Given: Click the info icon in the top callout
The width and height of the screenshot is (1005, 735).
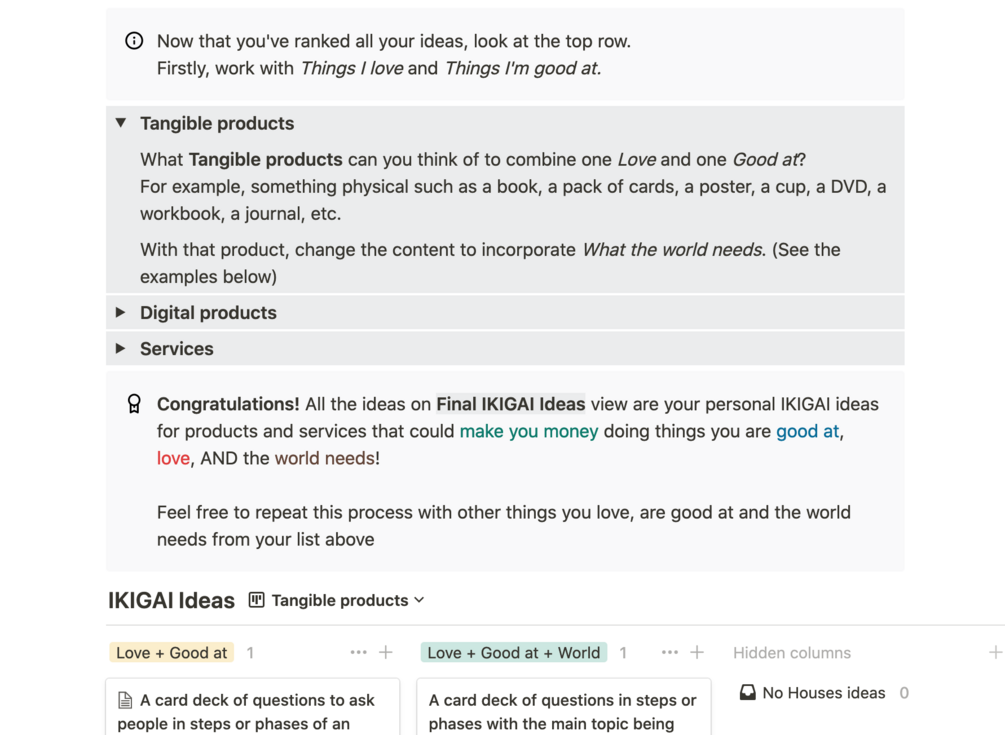Looking at the screenshot, I should (x=134, y=41).
